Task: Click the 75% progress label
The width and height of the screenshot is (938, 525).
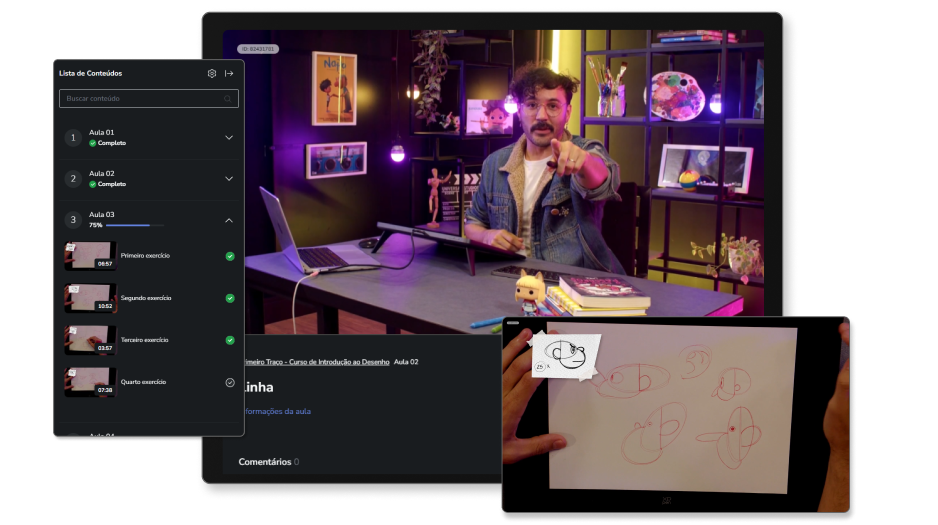Action: [x=96, y=225]
